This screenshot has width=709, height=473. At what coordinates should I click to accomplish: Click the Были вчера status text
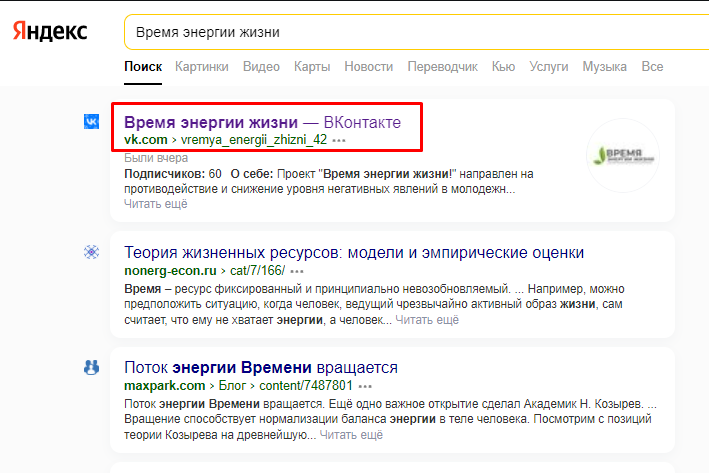point(156,158)
